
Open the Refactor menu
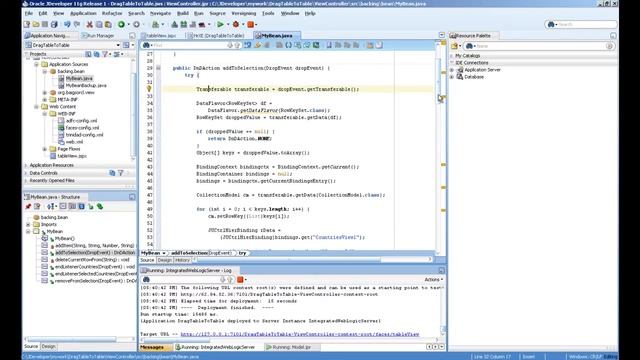point(112,13)
